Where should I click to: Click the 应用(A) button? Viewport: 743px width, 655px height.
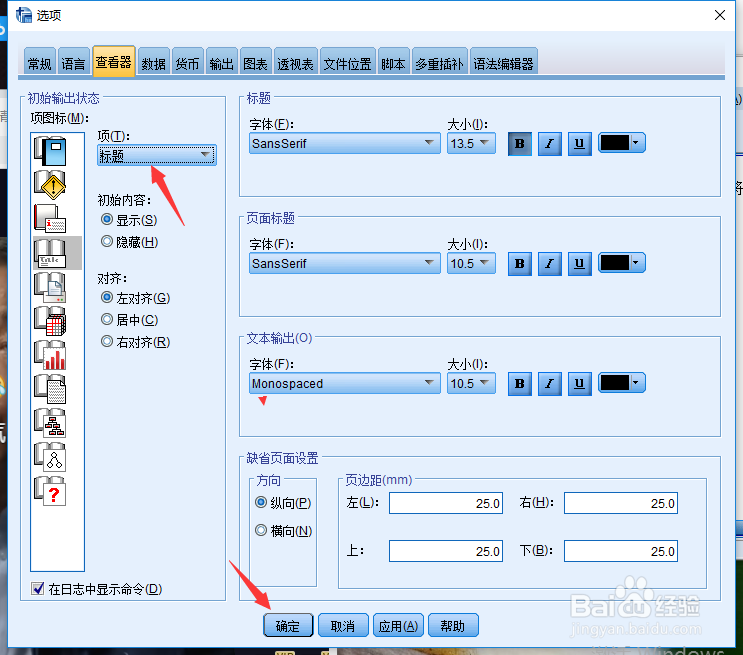[398, 625]
